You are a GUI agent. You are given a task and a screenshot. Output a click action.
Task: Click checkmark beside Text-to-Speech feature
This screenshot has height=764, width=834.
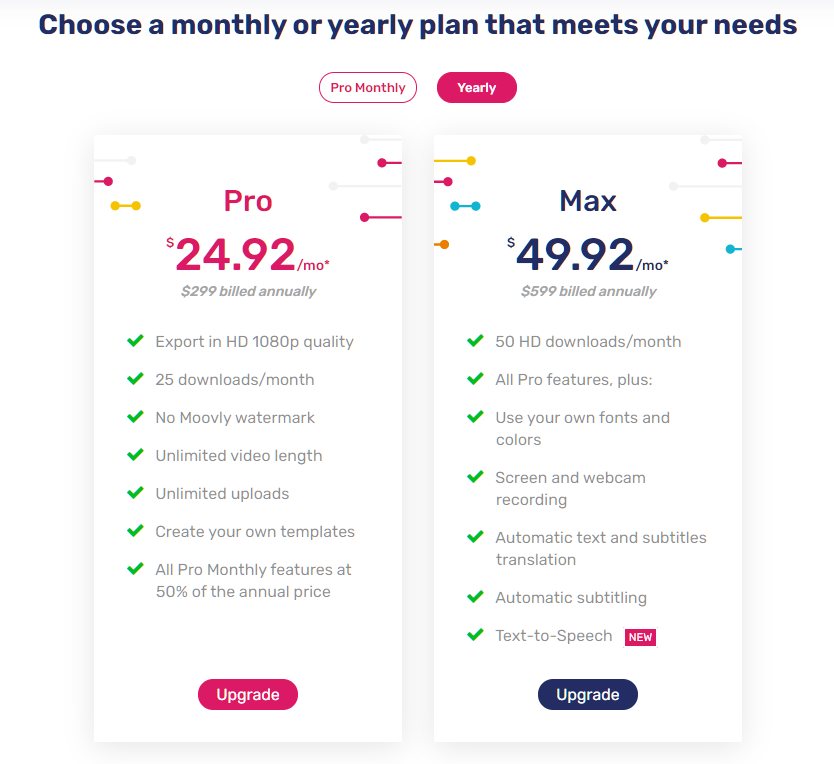[x=475, y=635]
